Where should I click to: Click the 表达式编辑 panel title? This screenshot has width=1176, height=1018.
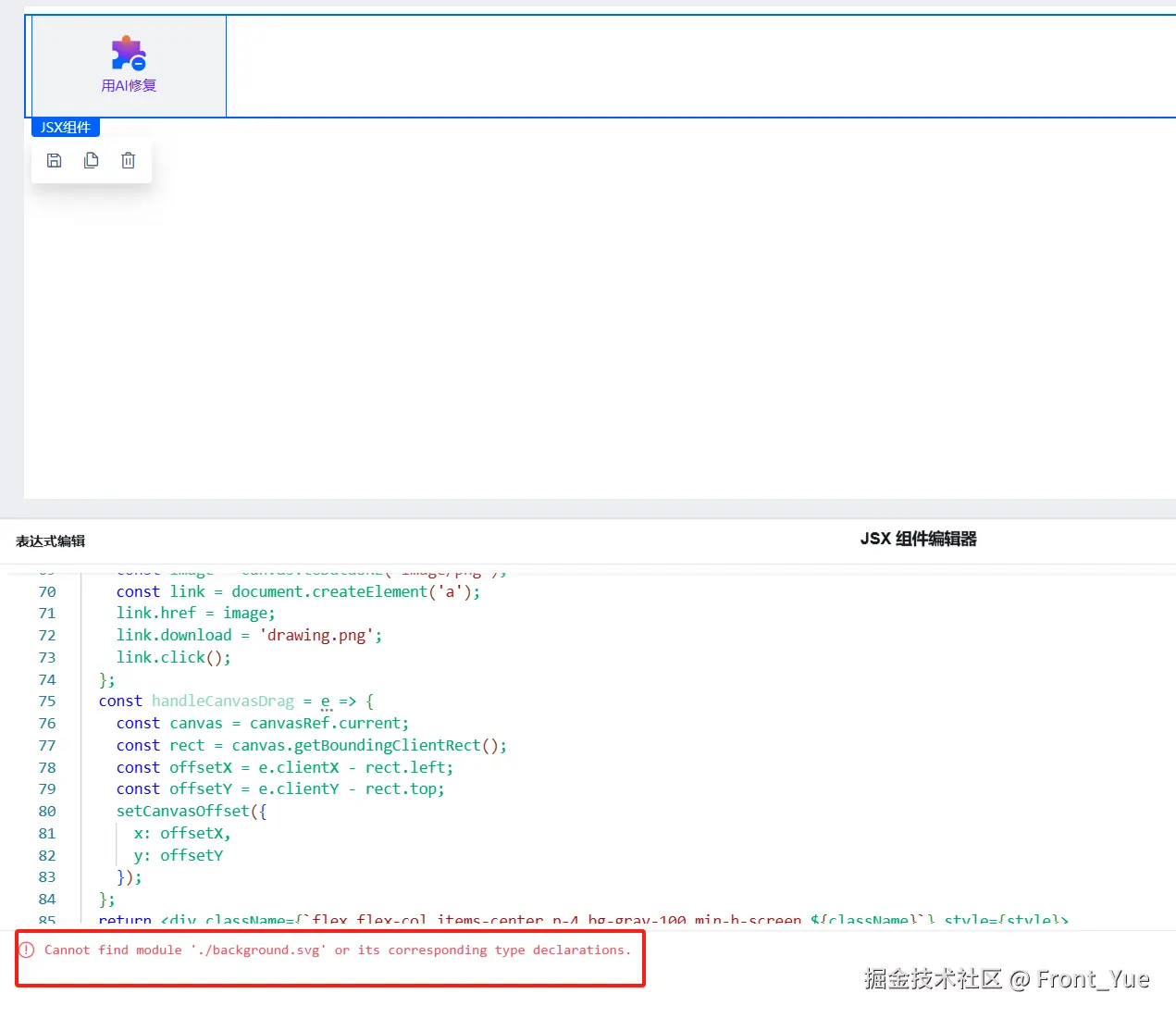(50, 541)
